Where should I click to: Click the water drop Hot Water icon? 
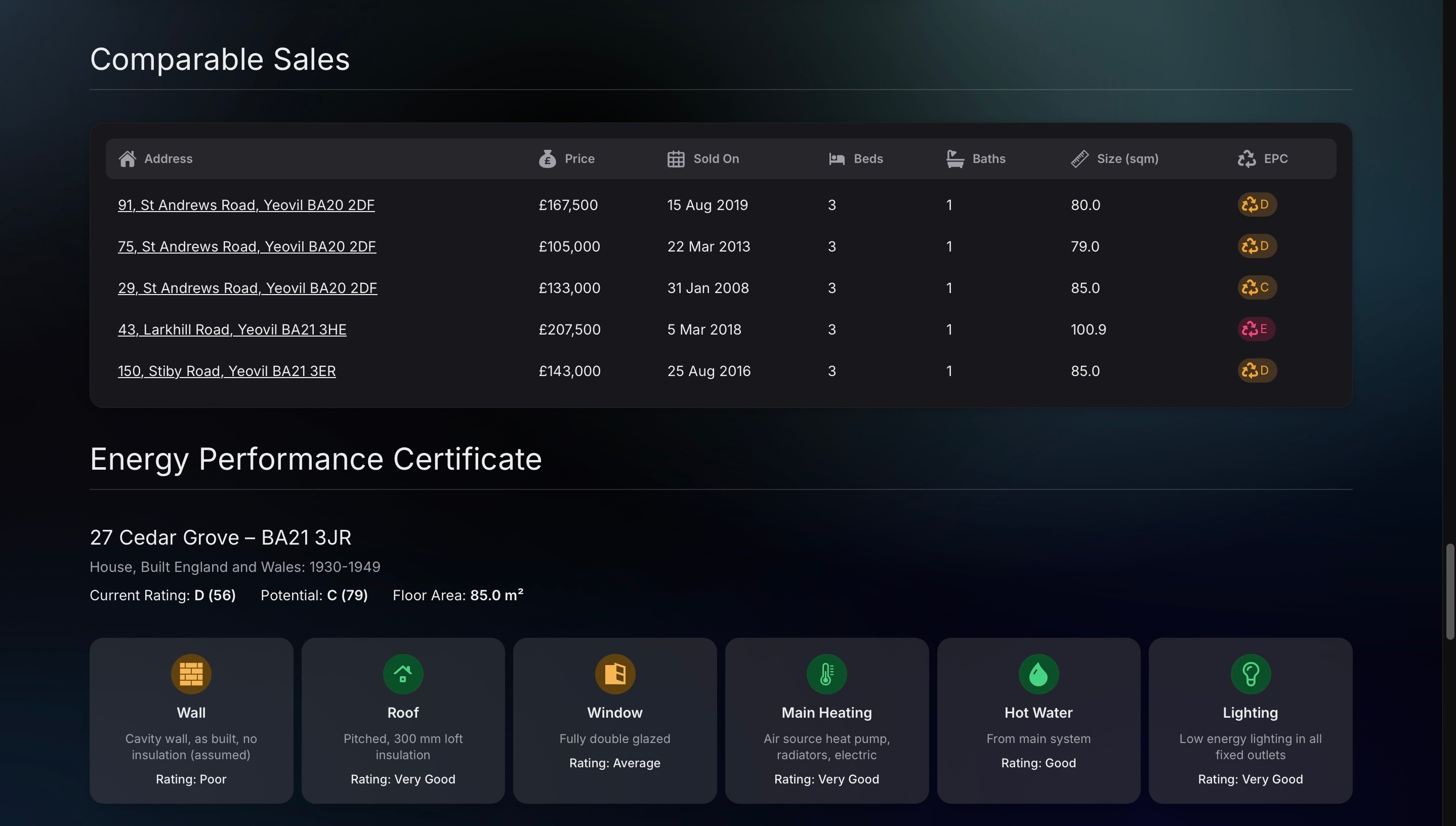(1038, 674)
